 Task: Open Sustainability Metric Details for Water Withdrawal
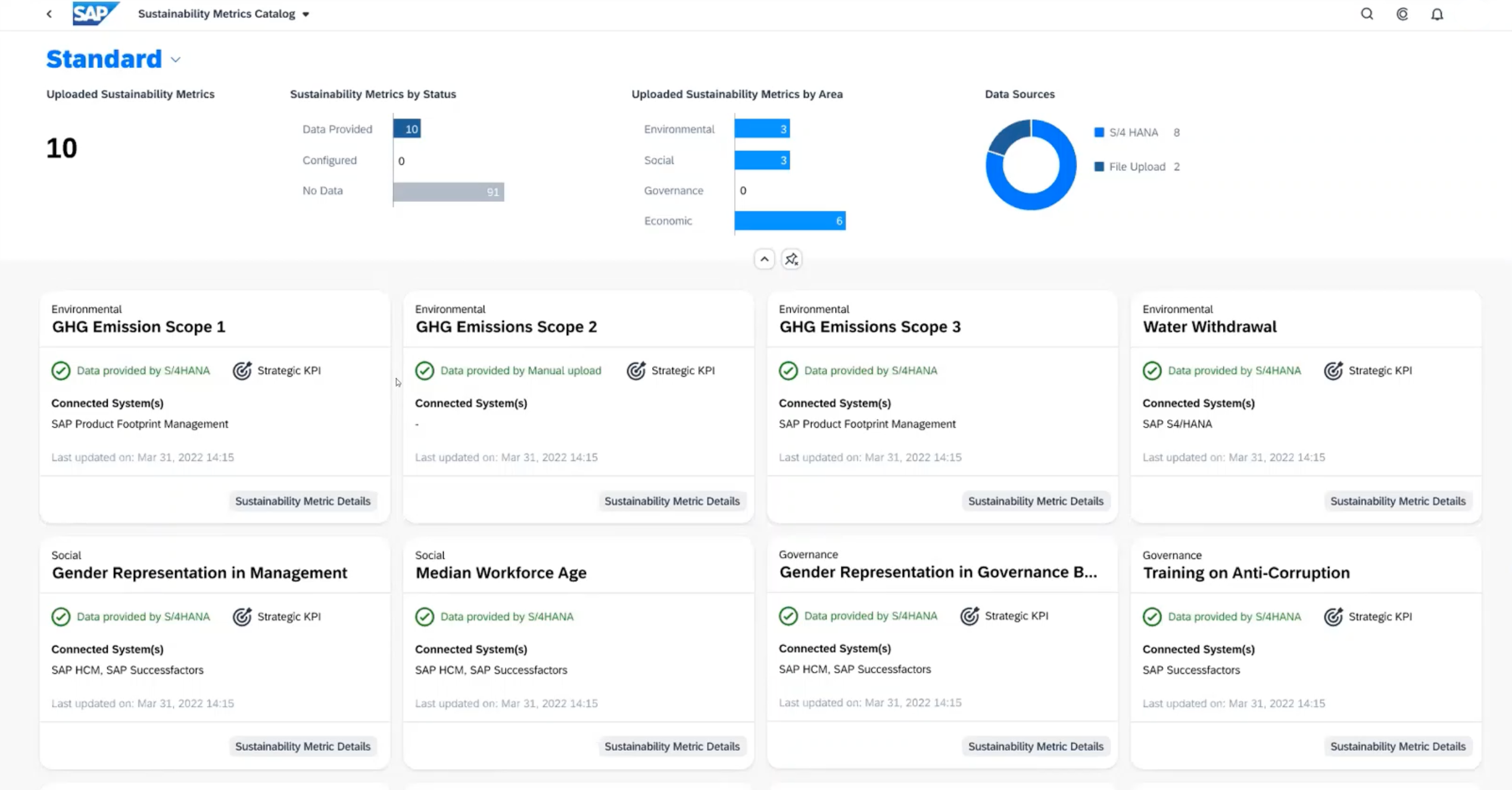pyautogui.click(x=1398, y=501)
